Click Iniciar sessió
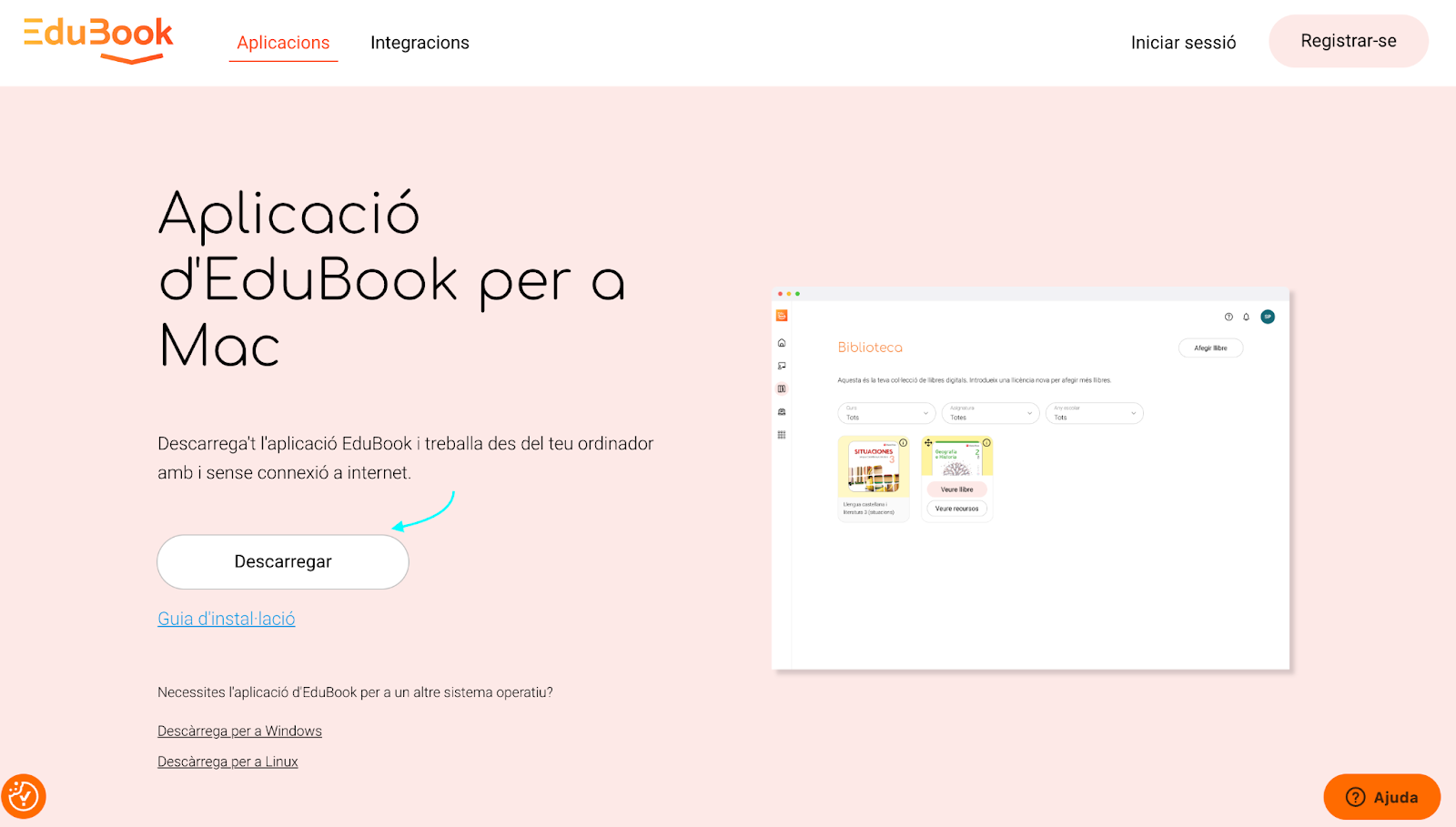The image size is (1456, 827). pos(1183,43)
